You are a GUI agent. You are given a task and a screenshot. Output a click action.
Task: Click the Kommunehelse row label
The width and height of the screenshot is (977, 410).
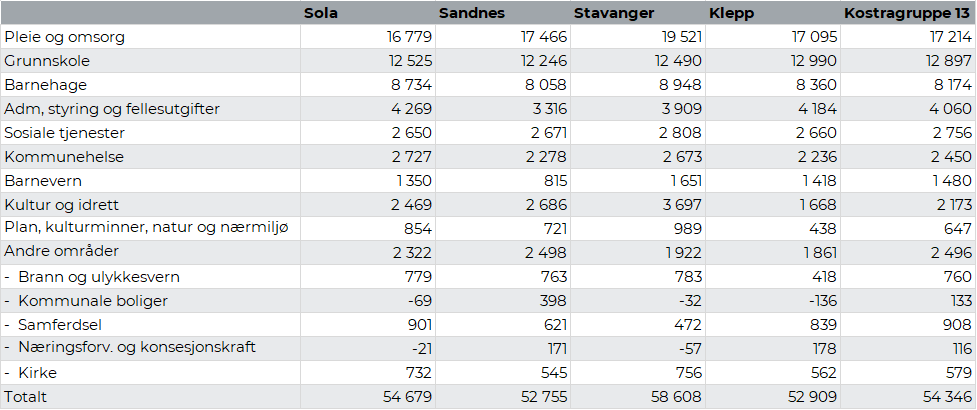61,157
